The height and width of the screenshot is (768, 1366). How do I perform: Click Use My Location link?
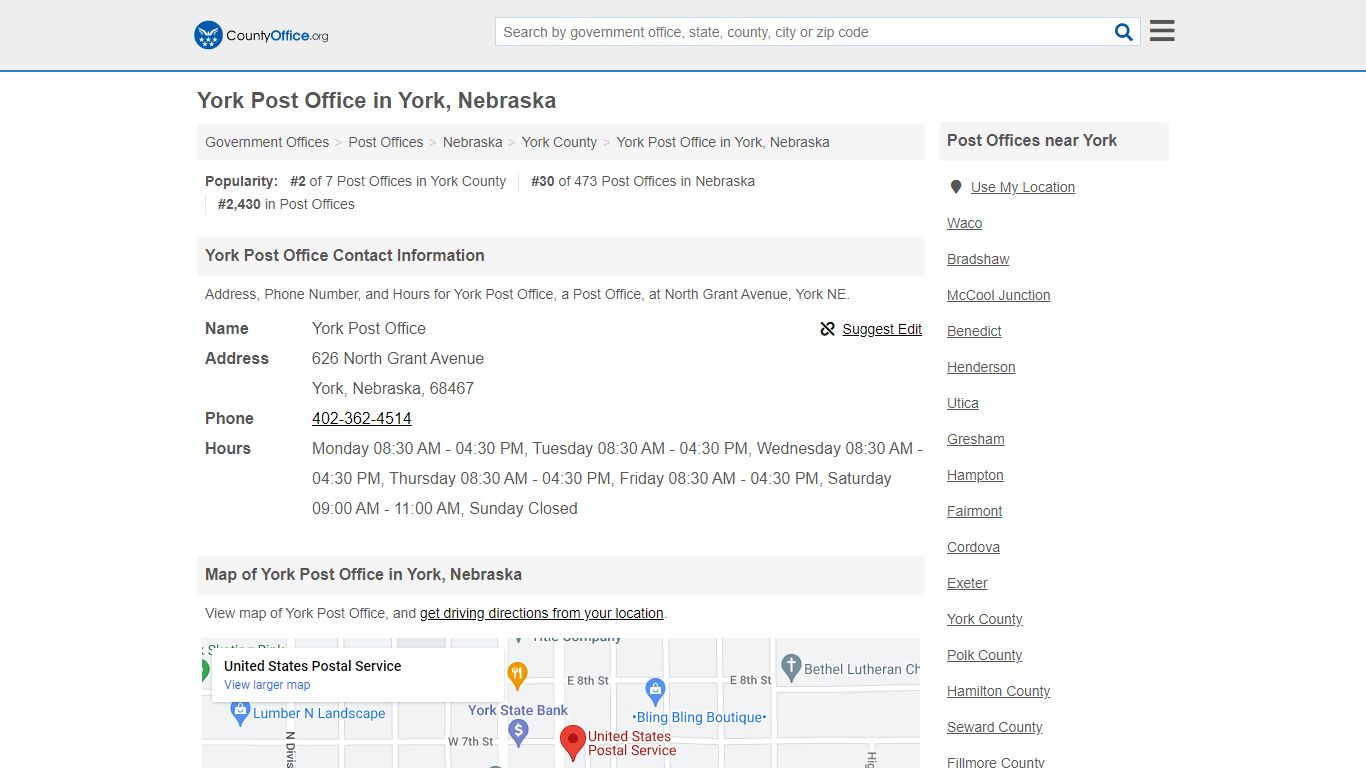tap(1023, 187)
